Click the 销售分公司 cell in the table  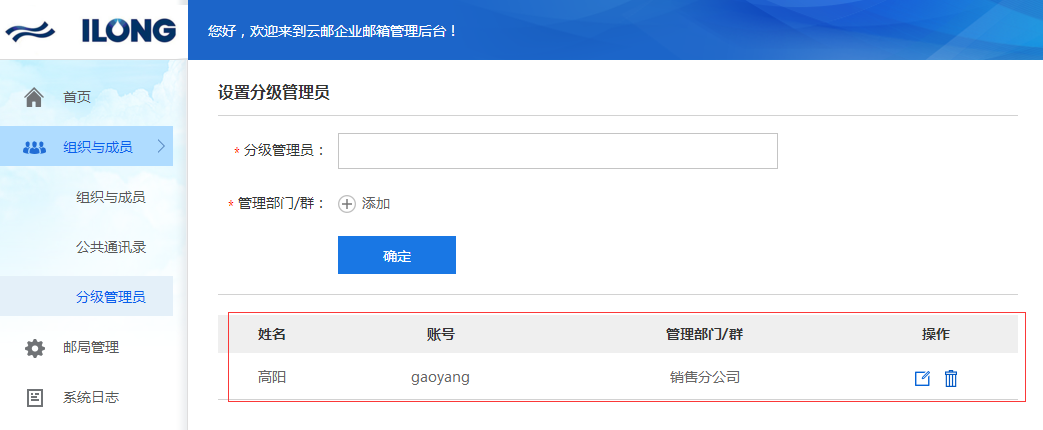[705, 378]
